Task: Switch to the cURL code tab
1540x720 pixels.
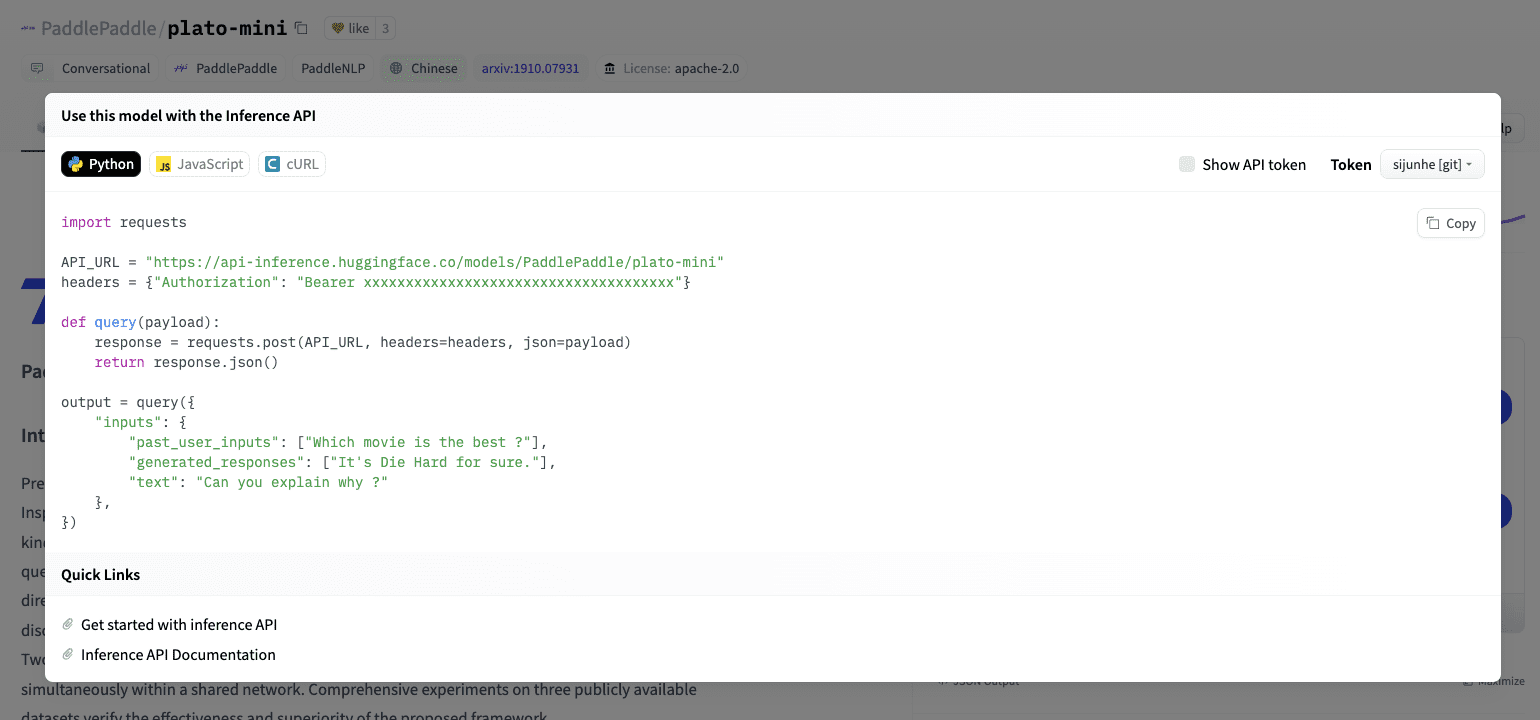Action: pos(291,164)
